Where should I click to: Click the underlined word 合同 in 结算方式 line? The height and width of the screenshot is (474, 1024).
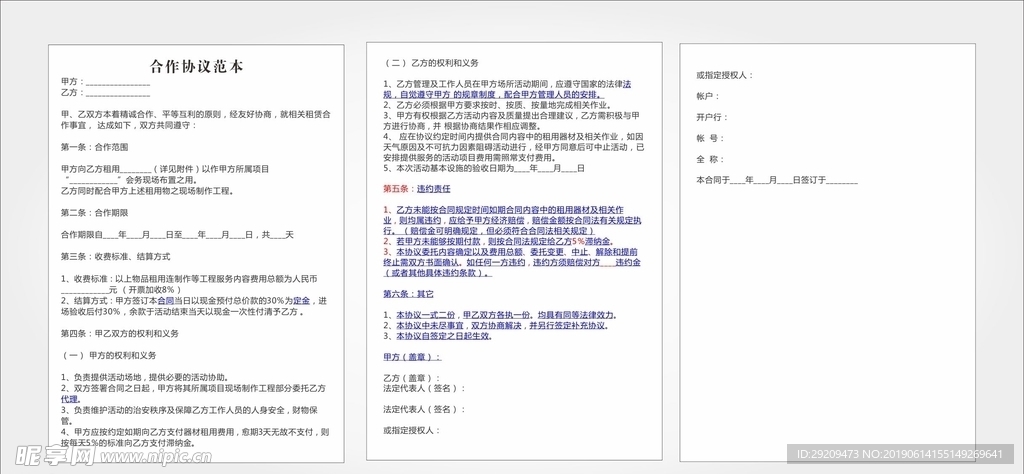coord(165,301)
